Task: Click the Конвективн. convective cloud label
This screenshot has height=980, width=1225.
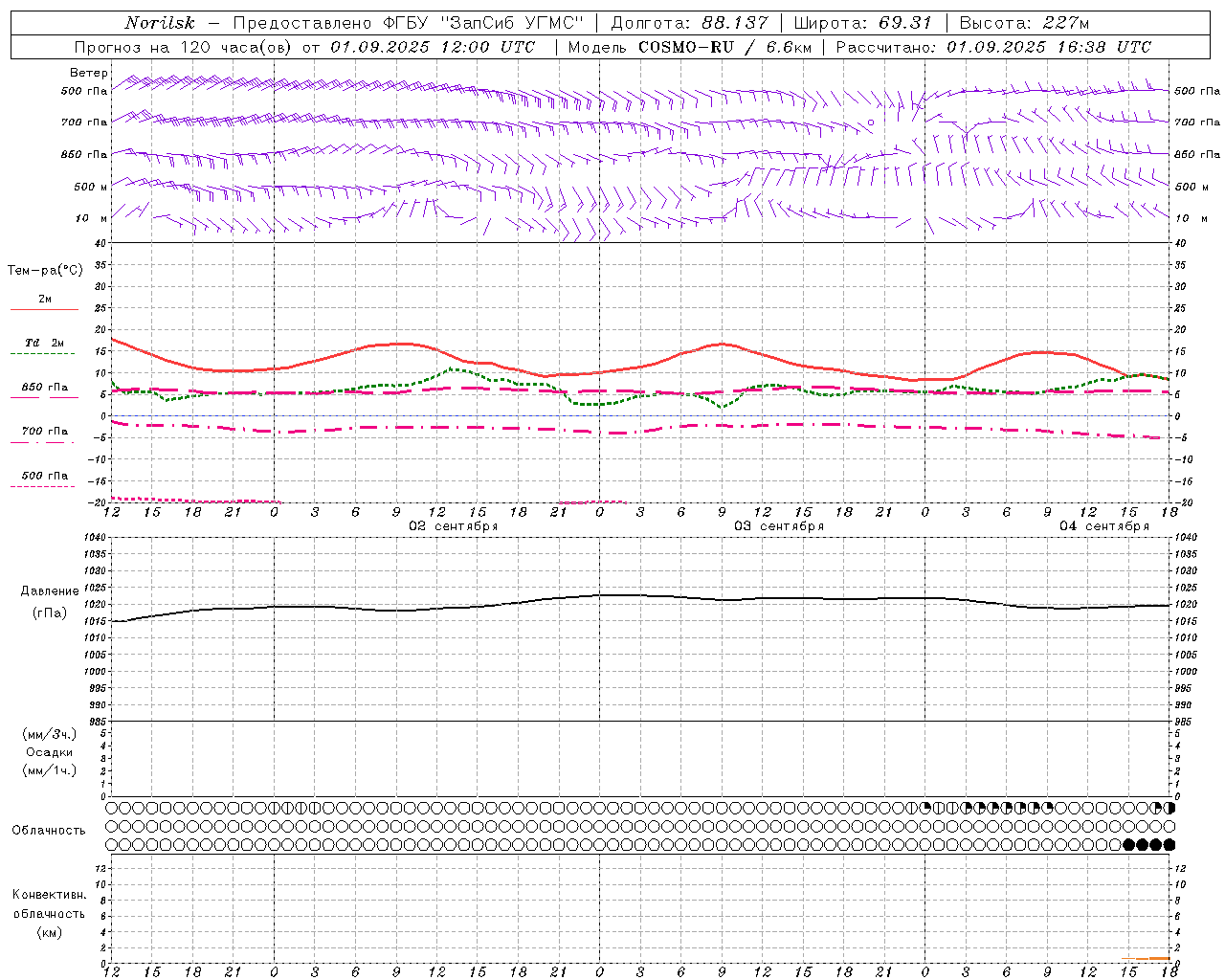Action: (x=50, y=895)
